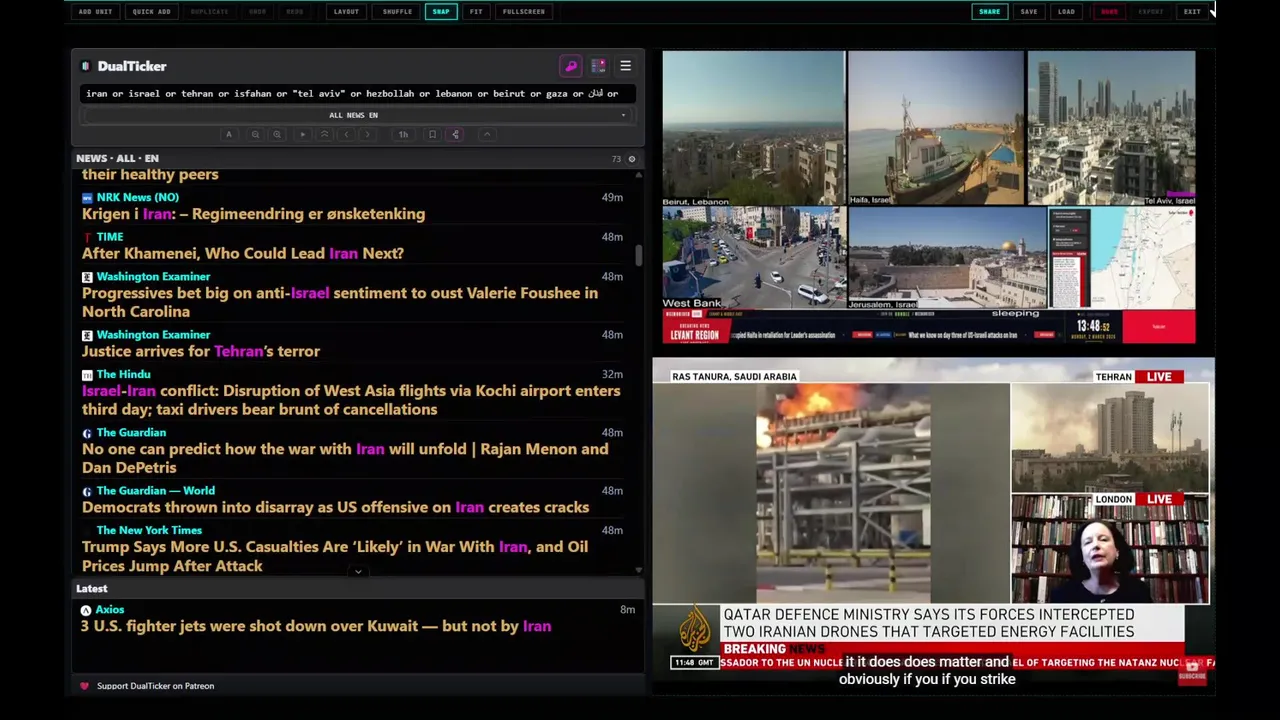Open The Hindu Kochi airport flights headline
Screen dimensions: 1280x720
coord(351,400)
